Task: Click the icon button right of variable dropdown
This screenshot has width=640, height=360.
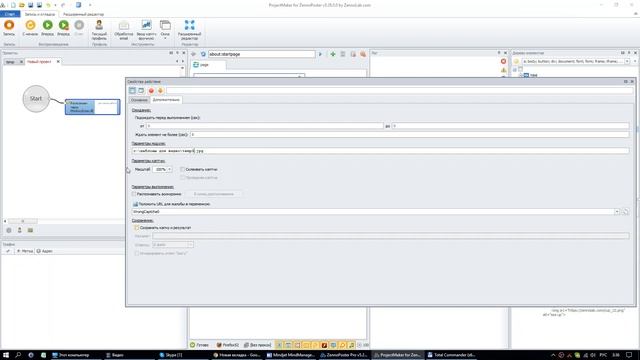Action: click(625, 212)
